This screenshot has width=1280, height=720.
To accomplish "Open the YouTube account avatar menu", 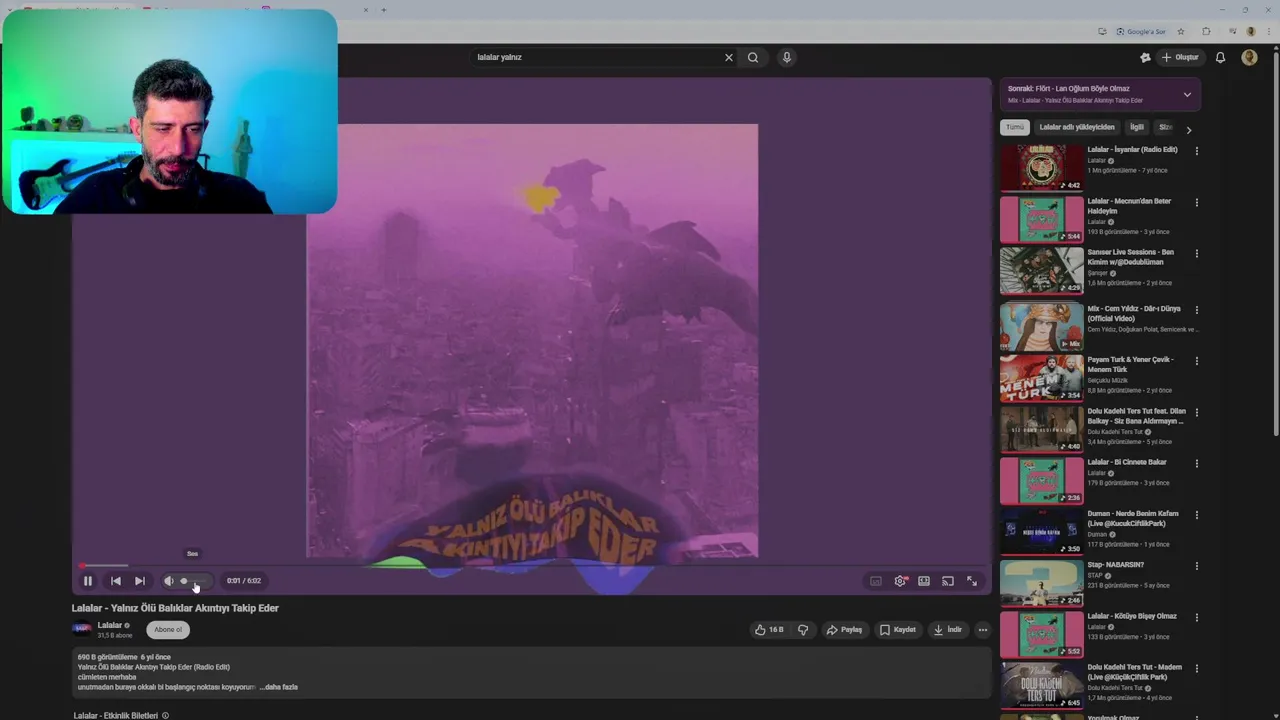I will pyautogui.click(x=1249, y=58).
